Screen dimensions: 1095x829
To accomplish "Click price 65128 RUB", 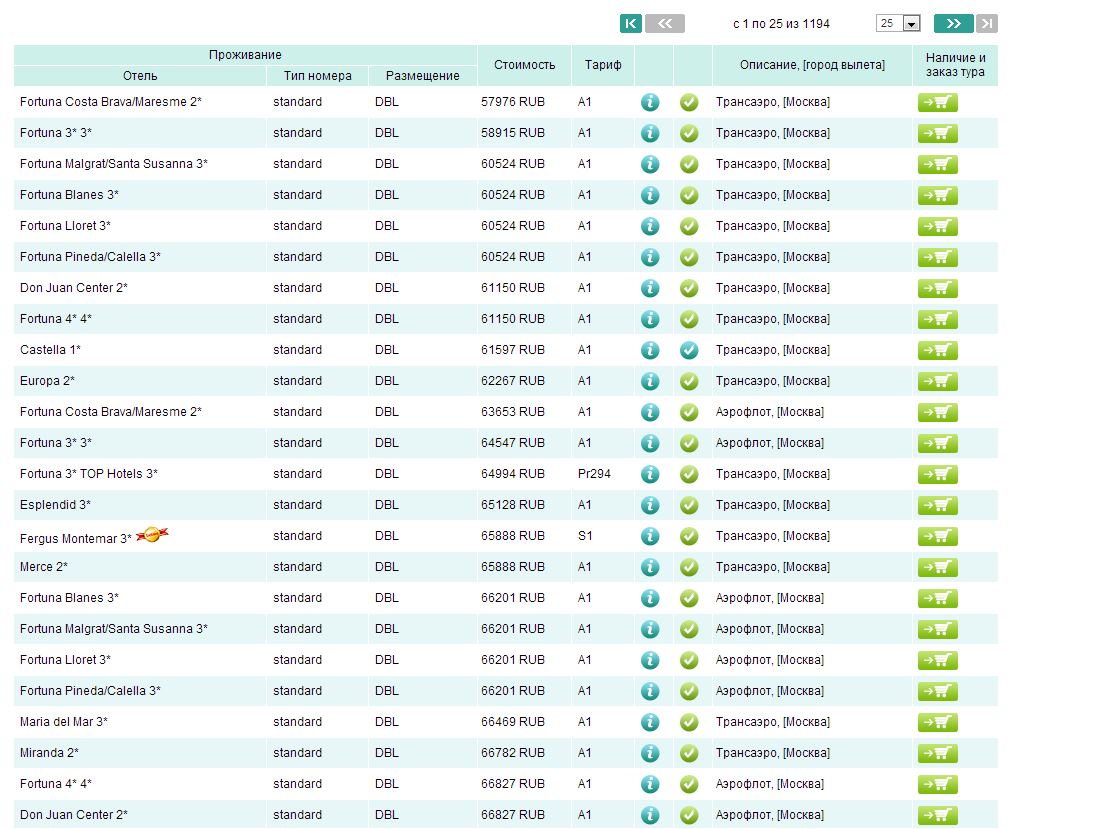I will coord(513,505).
